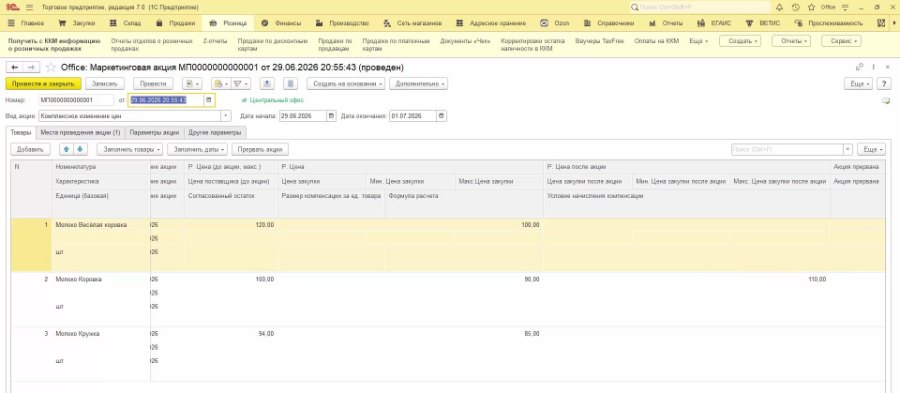Expand the Сервис dropdown in command panel
This screenshot has width=900, height=393.
(x=841, y=41)
